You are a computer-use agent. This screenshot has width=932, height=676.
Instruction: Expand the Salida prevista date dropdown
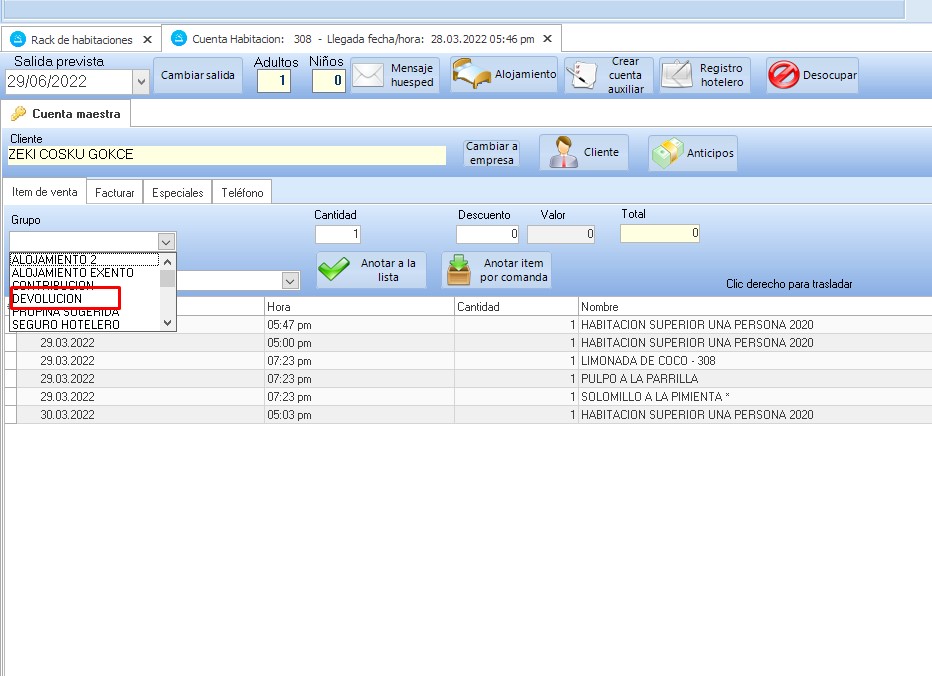point(140,82)
